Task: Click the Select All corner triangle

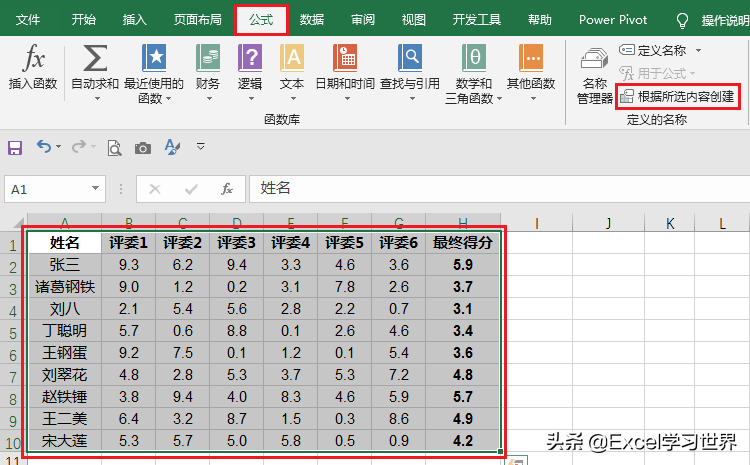Action: click(x=17, y=222)
